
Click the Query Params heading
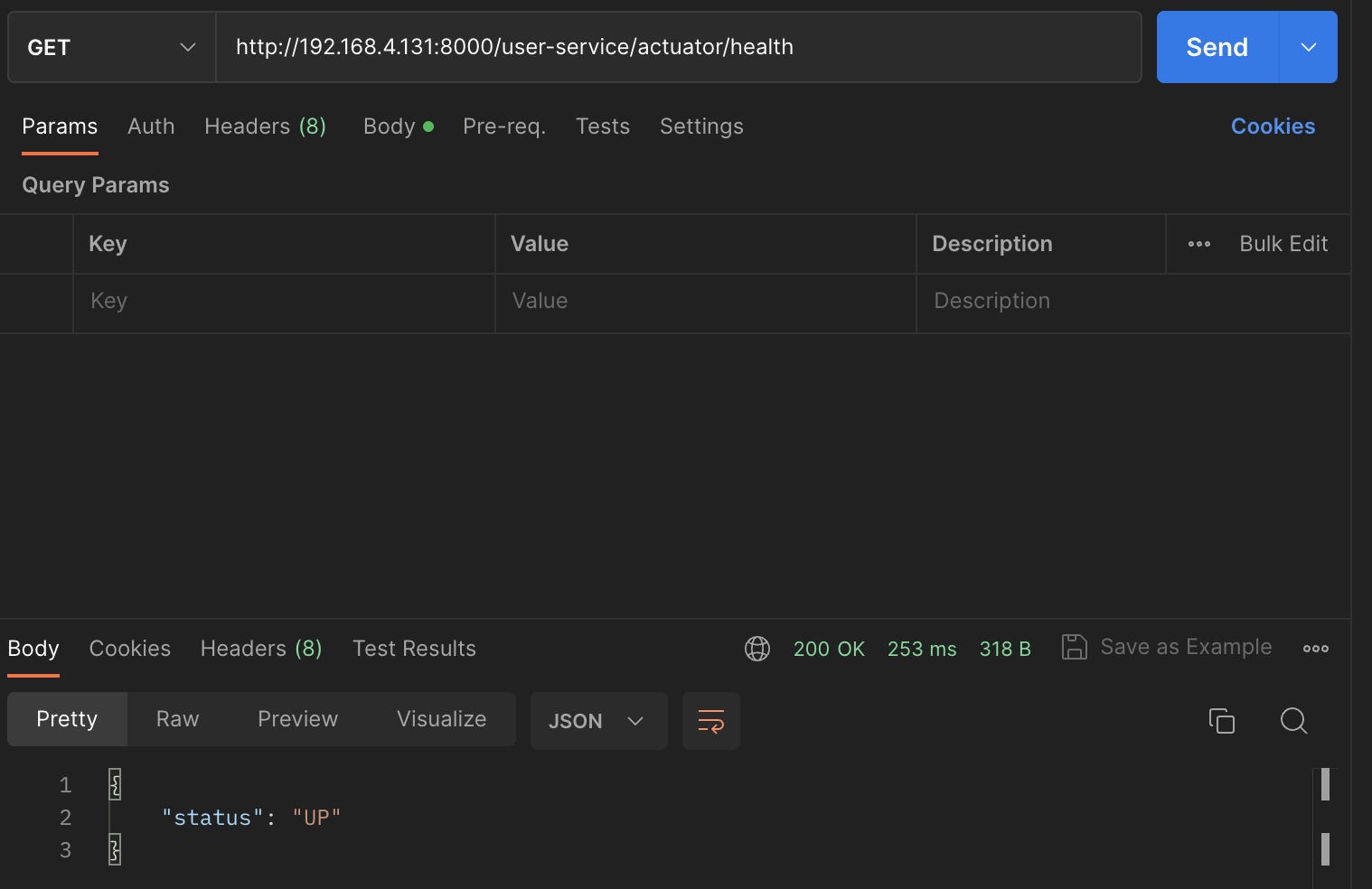[x=96, y=185]
